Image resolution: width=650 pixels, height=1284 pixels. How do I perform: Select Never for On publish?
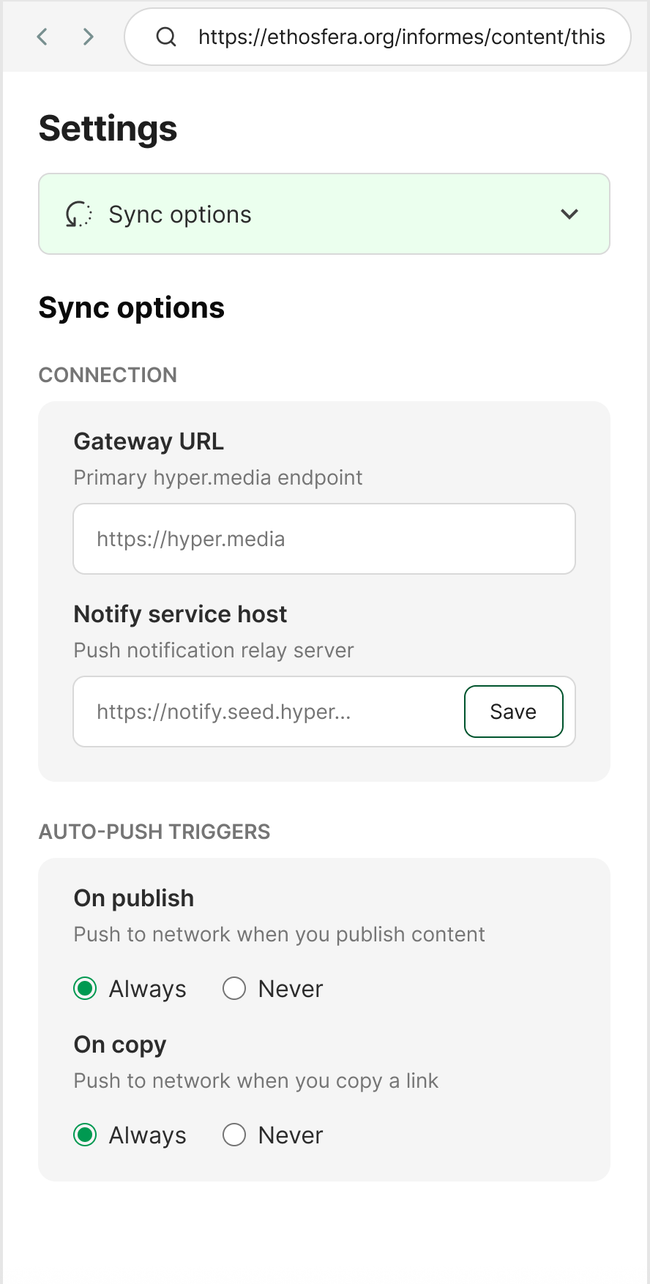(234, 989)
